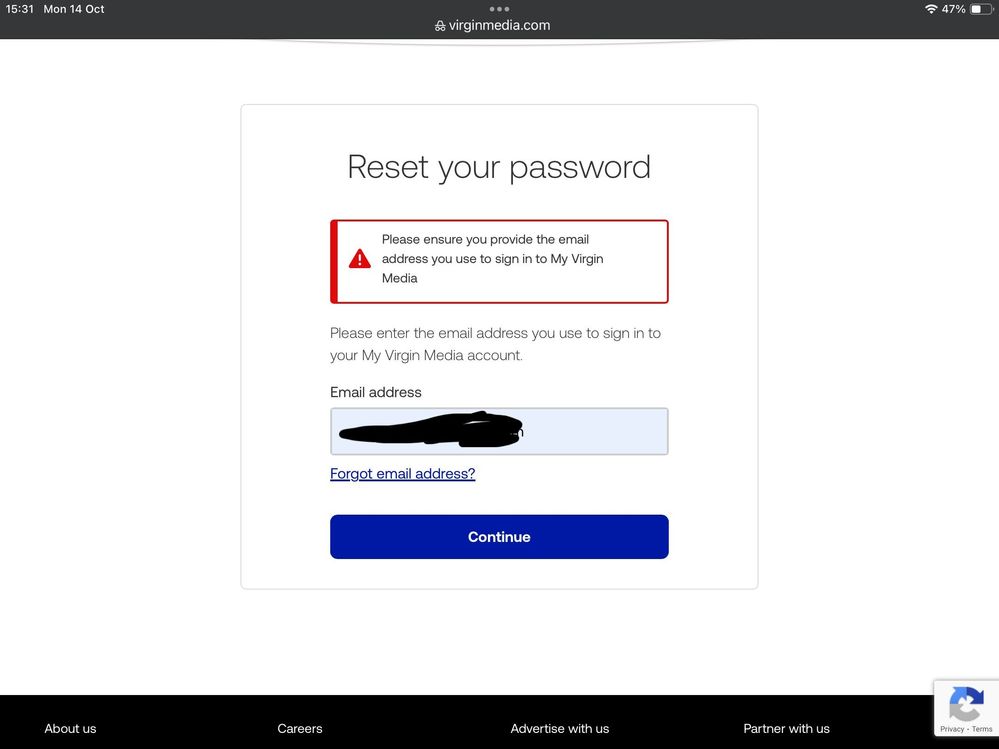Open About us footer link
The image size is (999, 749).
pos(70,729)
